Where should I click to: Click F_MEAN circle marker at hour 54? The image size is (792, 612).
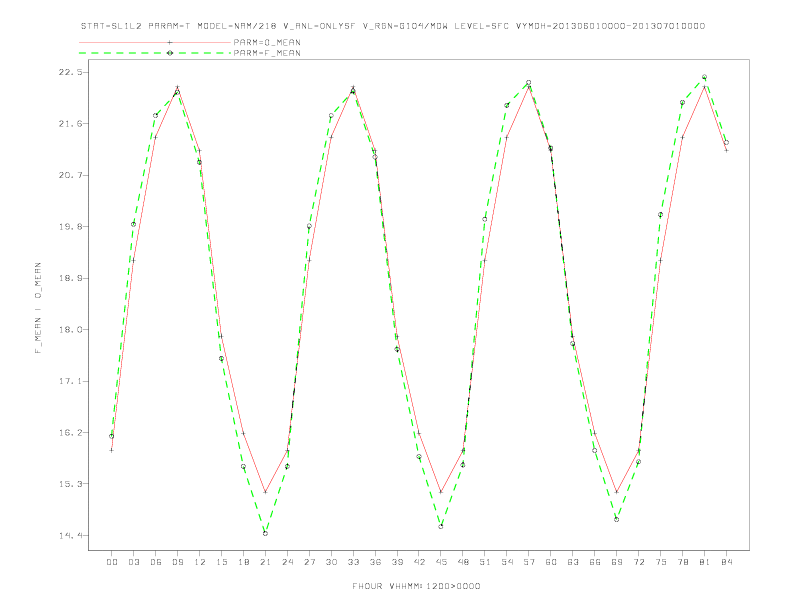[507, 105]
